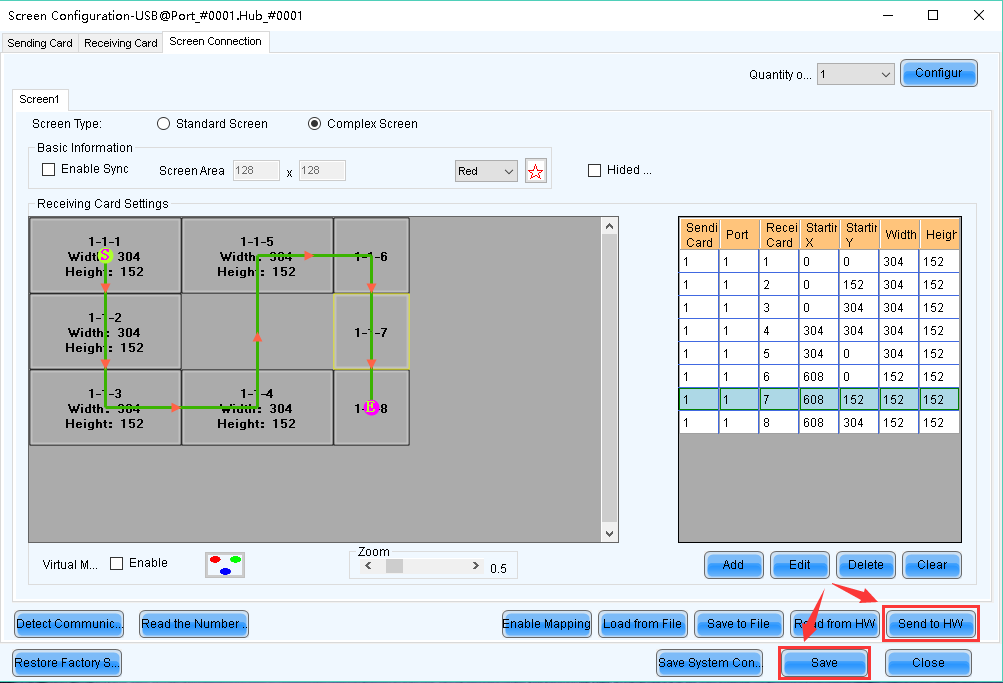Click the Screen Area width field

[x=256, y=171]
